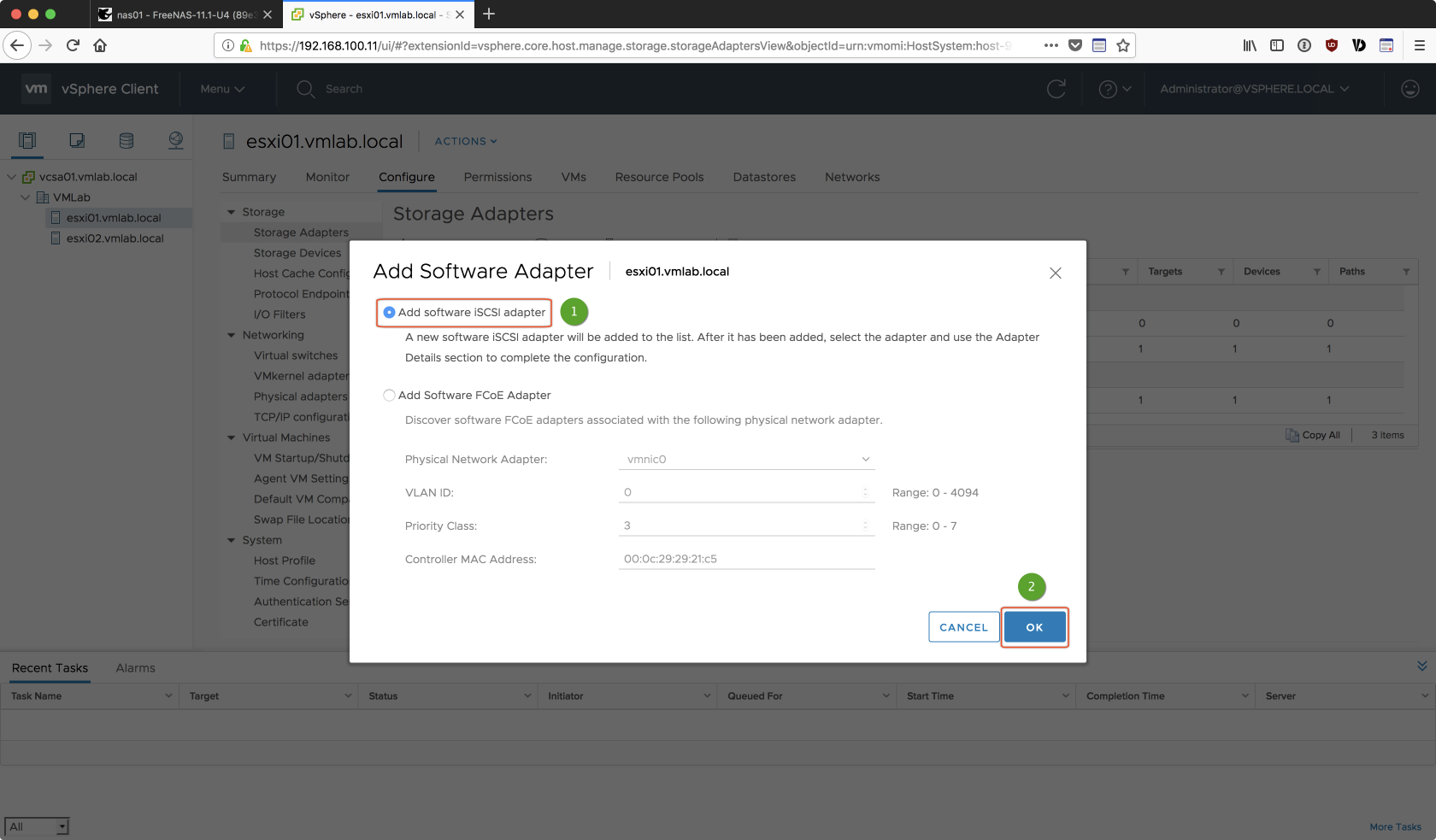This screenshot has height=840, width=1436.
Task: Open the VMs and Templates inventory icon
Action: (77, 141)
